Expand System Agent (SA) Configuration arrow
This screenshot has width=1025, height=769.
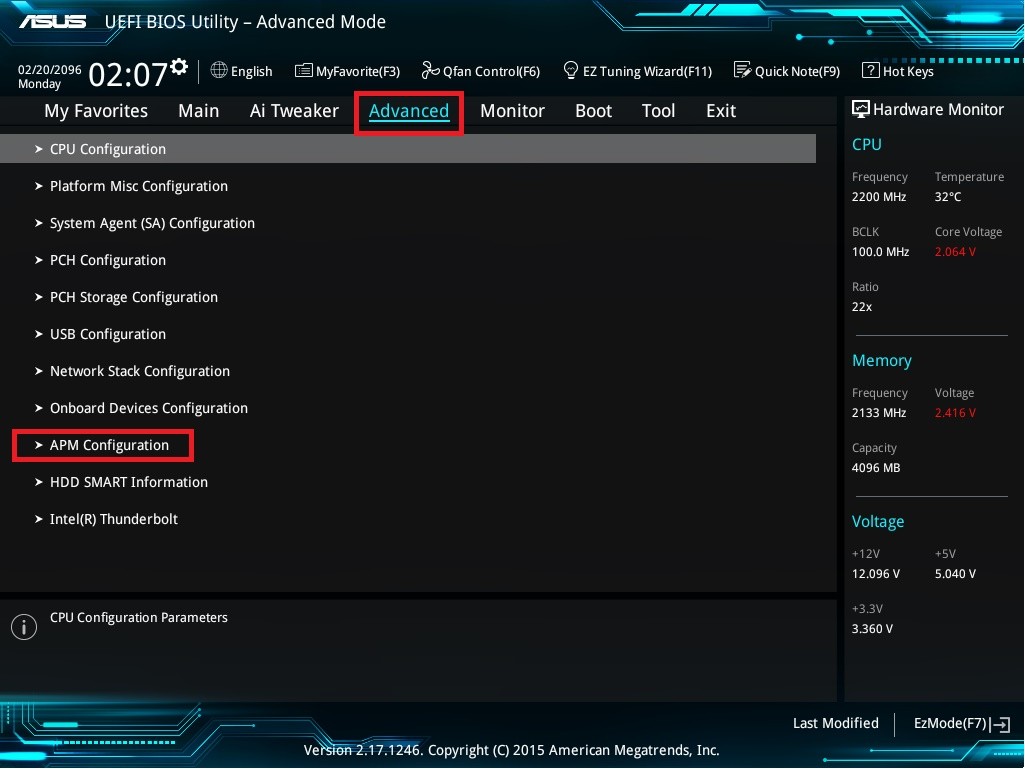pos(39,223)
